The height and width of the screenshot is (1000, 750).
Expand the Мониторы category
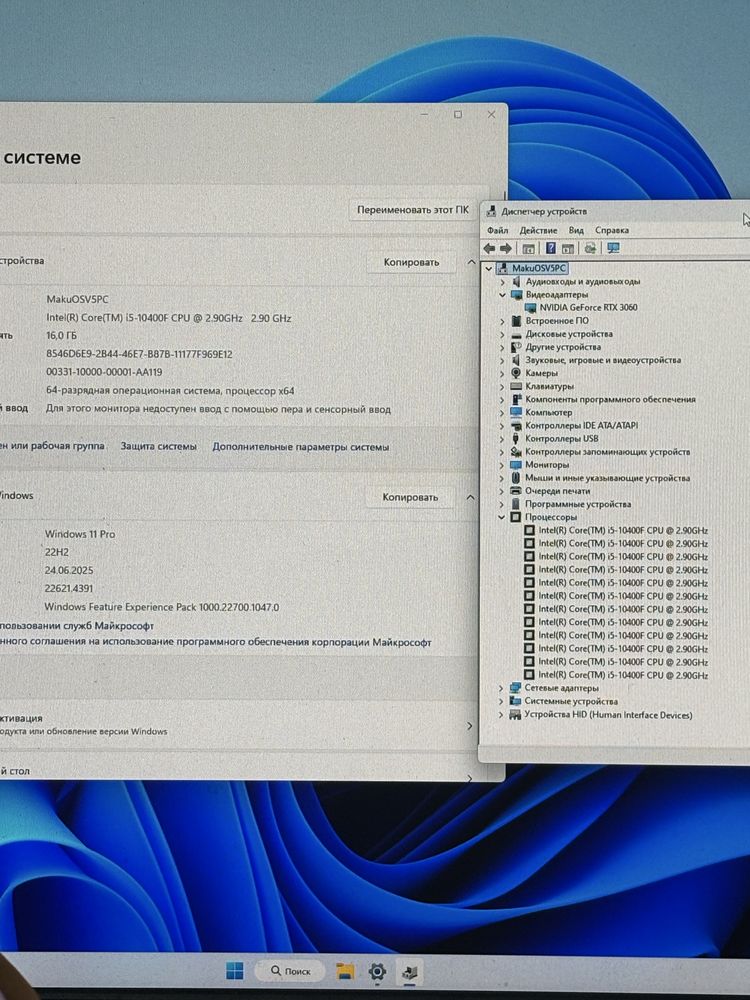click(502, 465)
